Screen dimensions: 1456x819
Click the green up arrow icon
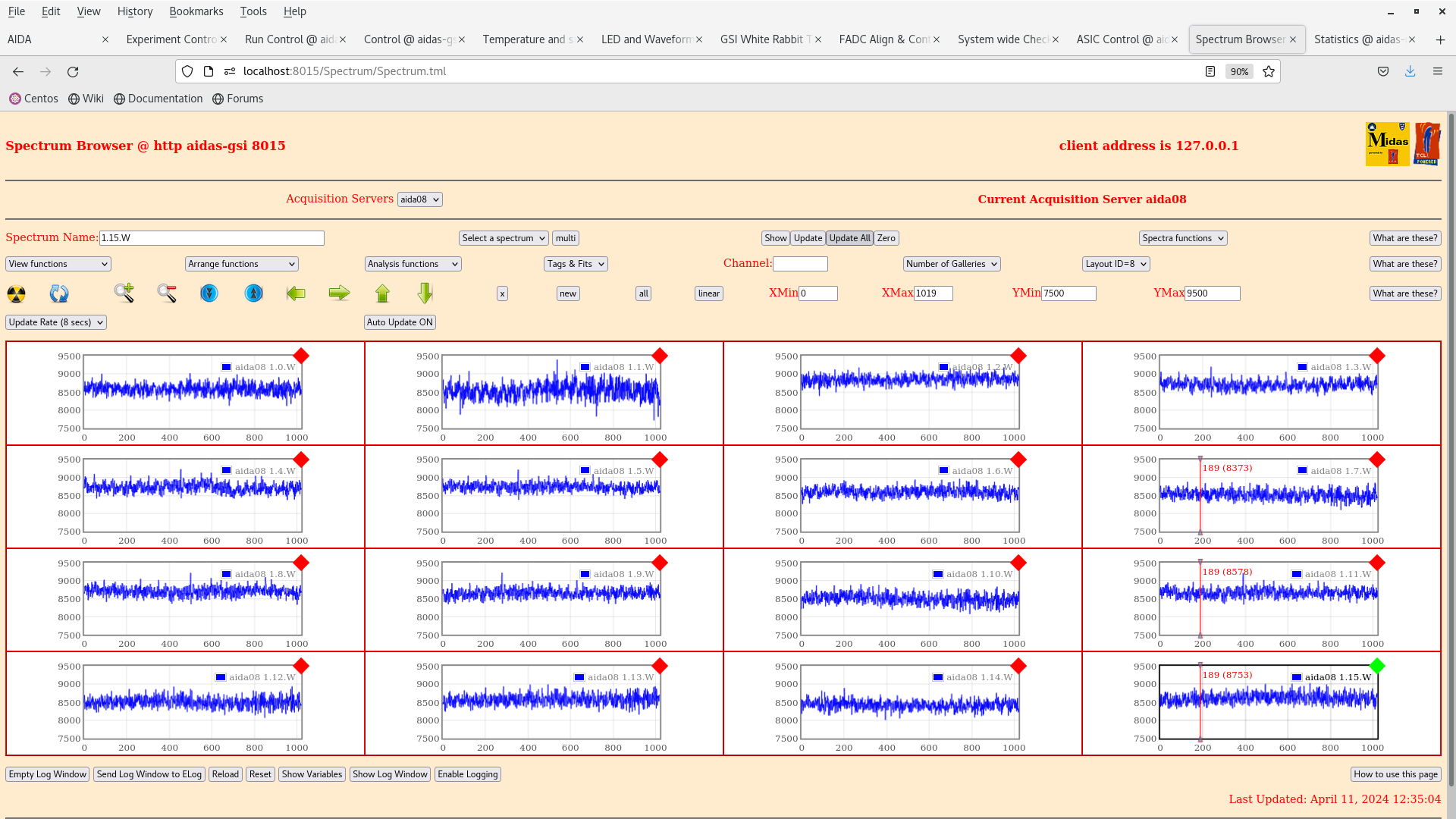[382, 293]
